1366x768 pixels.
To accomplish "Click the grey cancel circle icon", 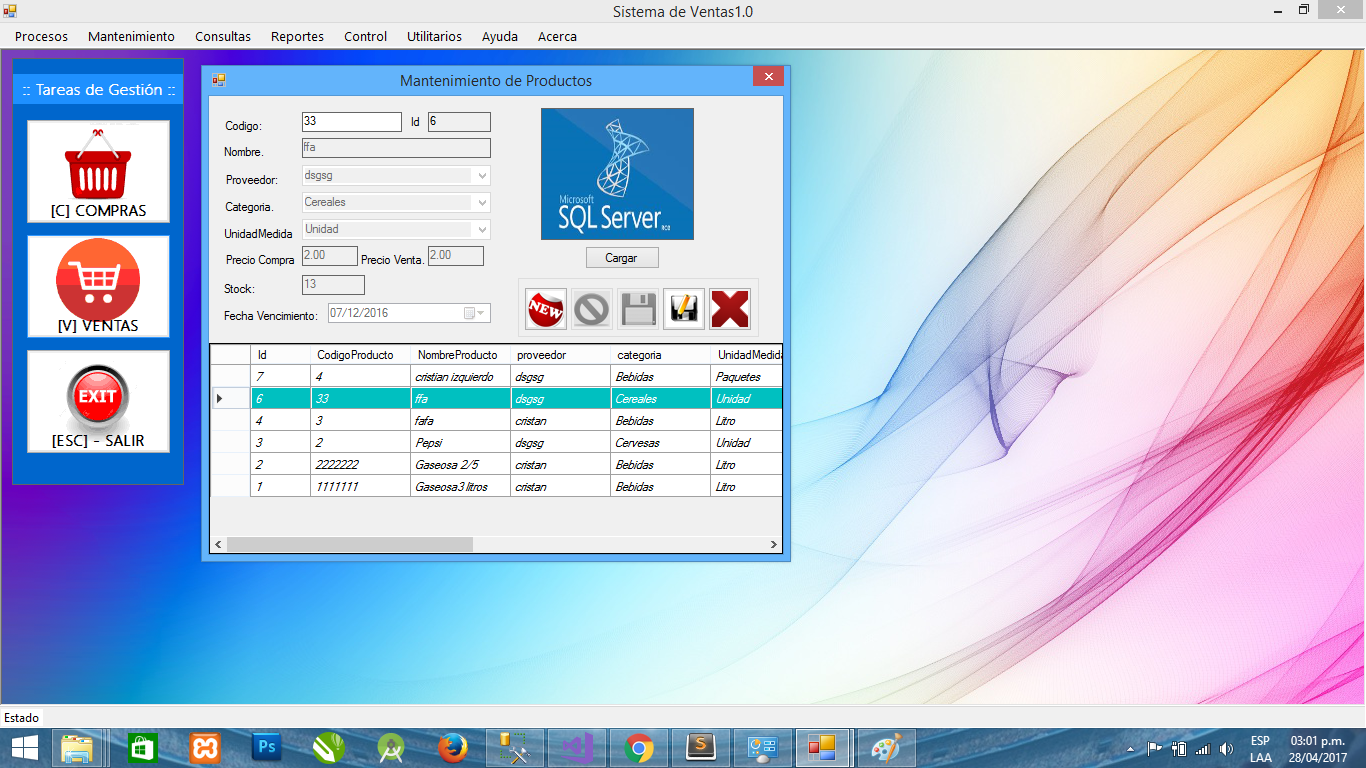I will (592, 308).
